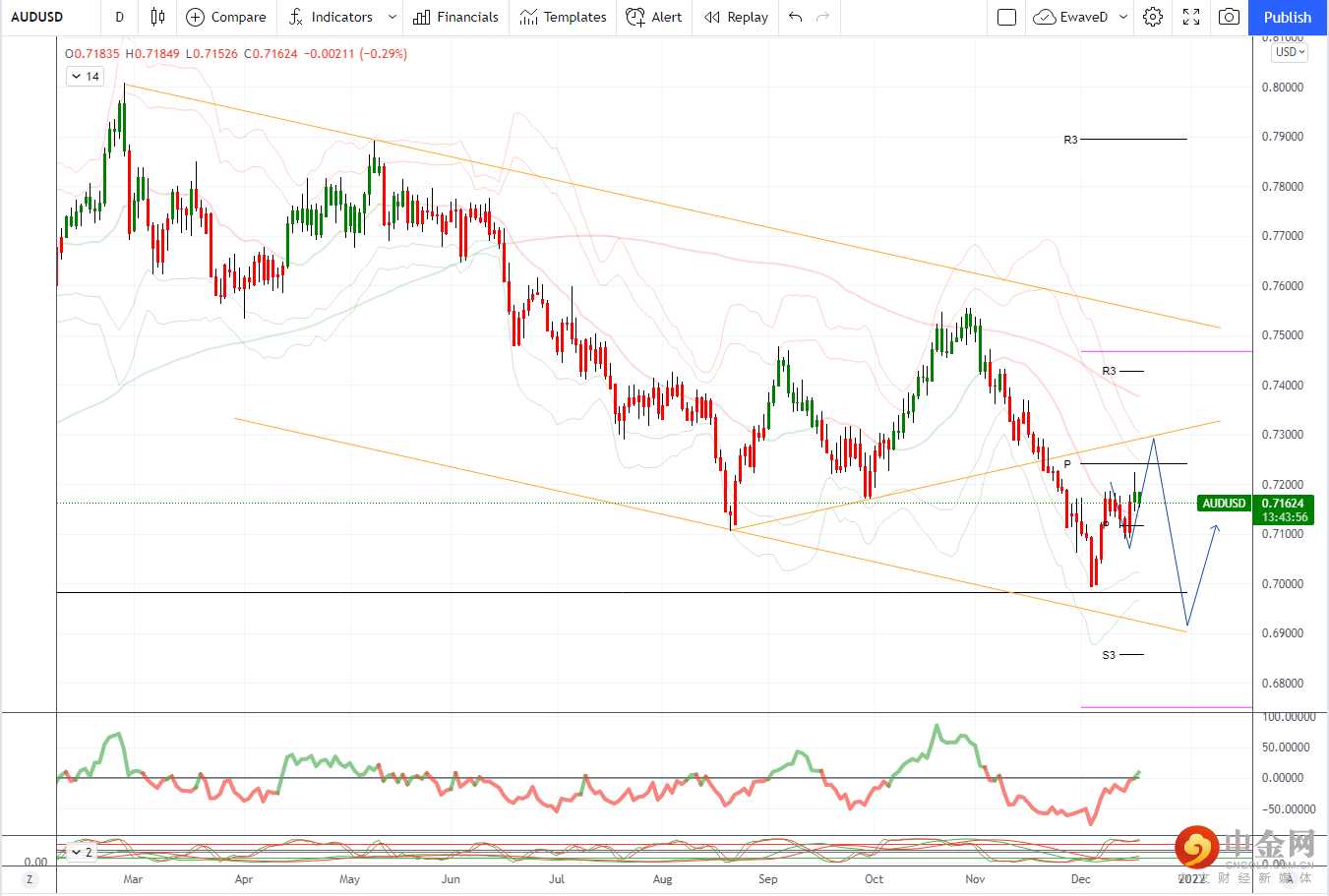This screenshot has width=1329, height=896.
Task: Click the Indicators label
Action: [x=341, y=17]
